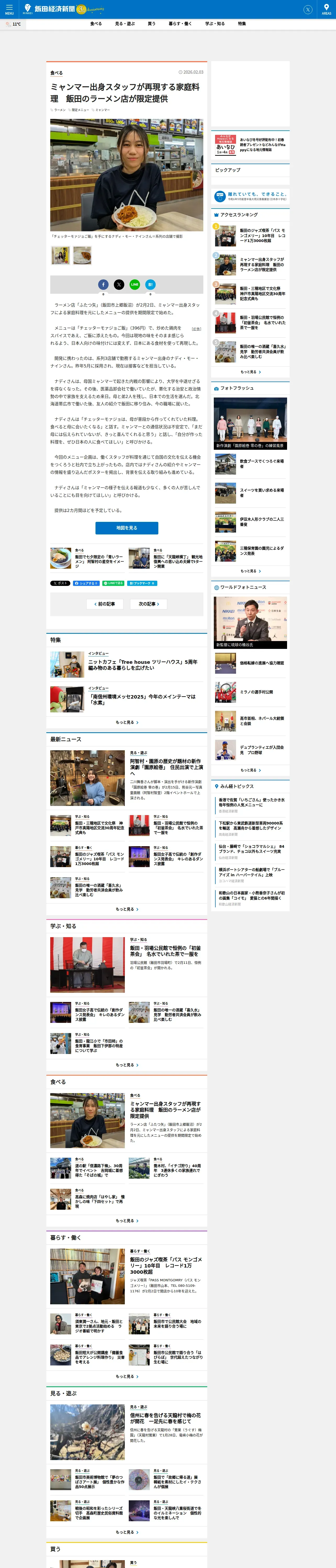Expand 学ぶ・知る section もっと見る
Screen dimensions: 336x1568
coord(127,1065)
